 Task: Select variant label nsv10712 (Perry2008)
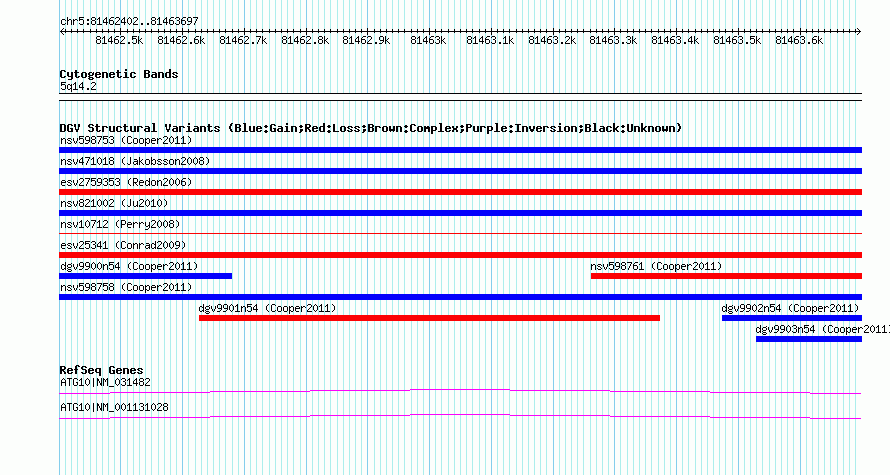[x=120, y=224]
